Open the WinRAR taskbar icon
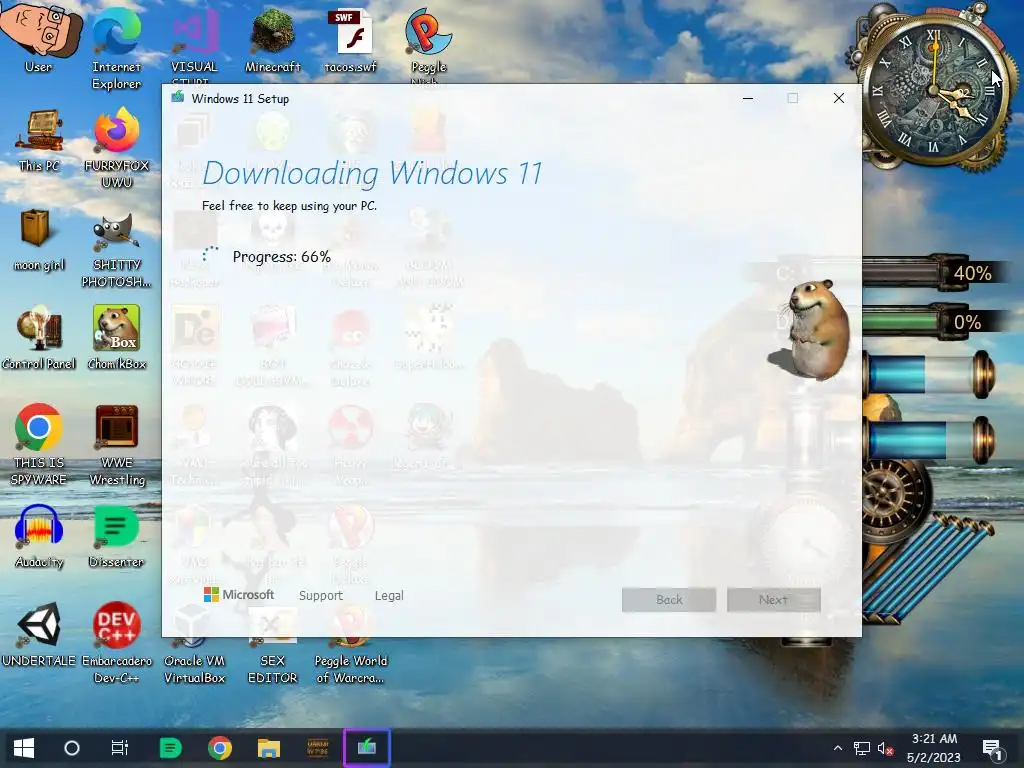The image size is (1024, 768). click(317, 748)
